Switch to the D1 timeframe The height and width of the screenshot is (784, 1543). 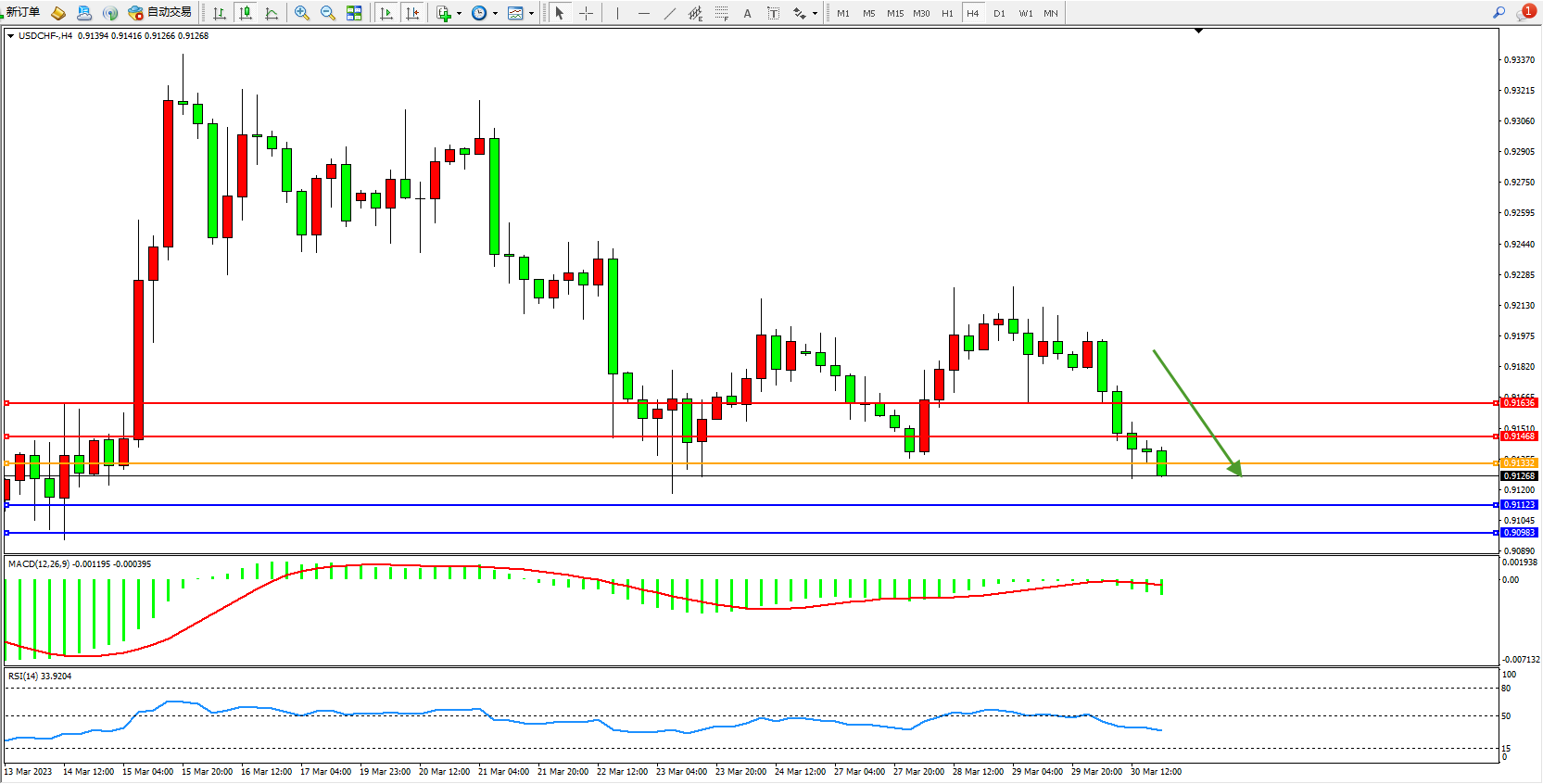tap(999, 13)
